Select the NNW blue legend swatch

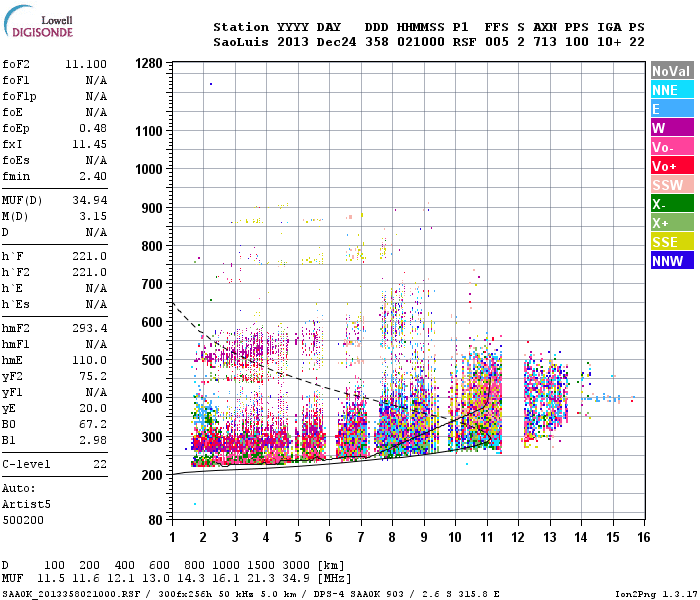coord(672,261)
